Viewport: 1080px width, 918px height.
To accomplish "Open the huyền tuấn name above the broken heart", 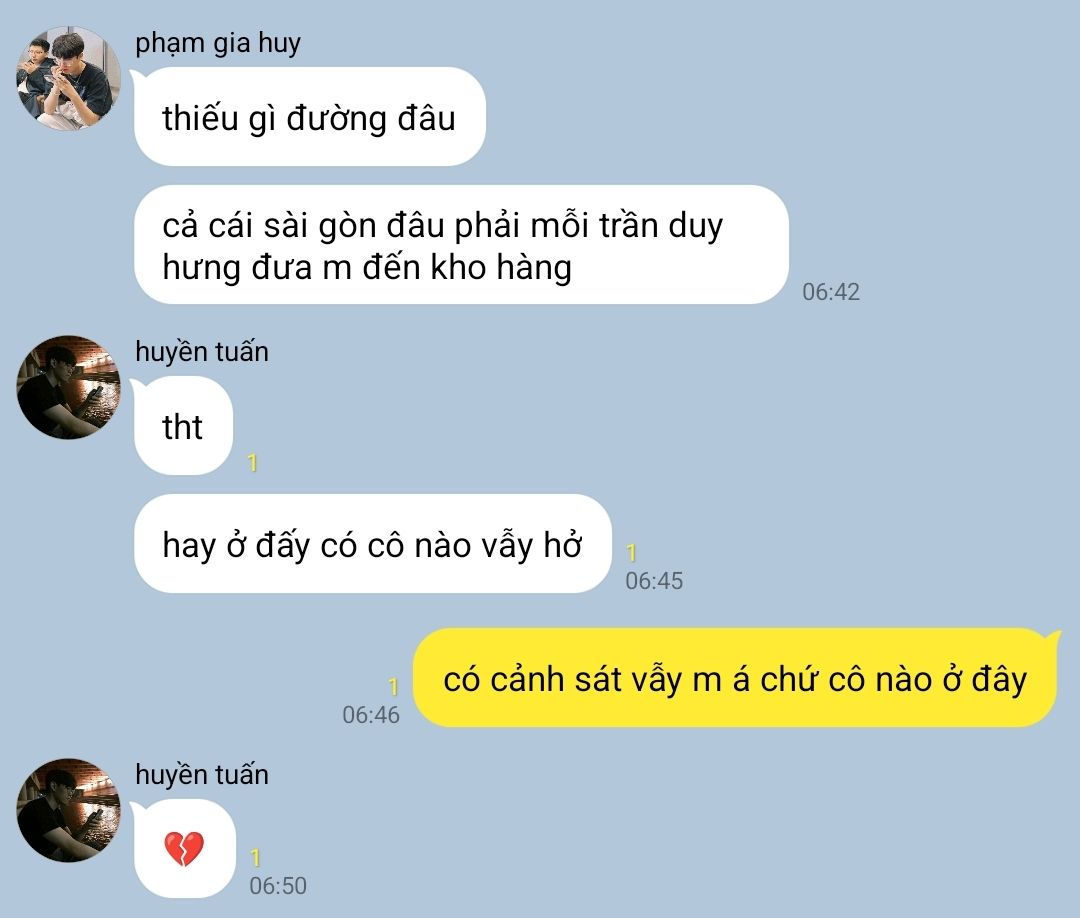I will pos(202,774).
